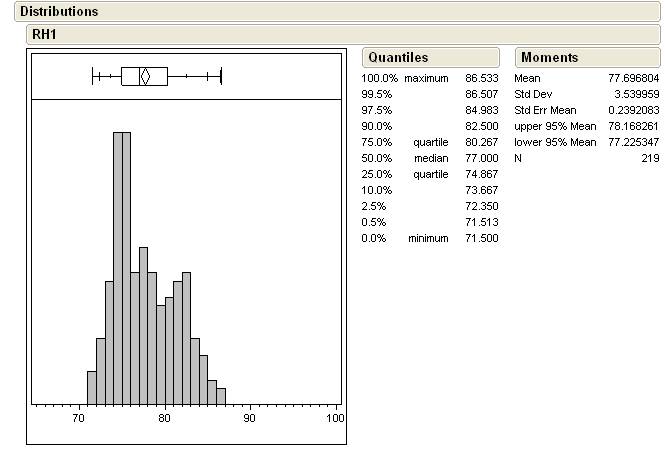Image resolution: width=665 pixels, height=452 pixels.
Task: Click the right whisker end of box plot
Action: pos(220,76)
